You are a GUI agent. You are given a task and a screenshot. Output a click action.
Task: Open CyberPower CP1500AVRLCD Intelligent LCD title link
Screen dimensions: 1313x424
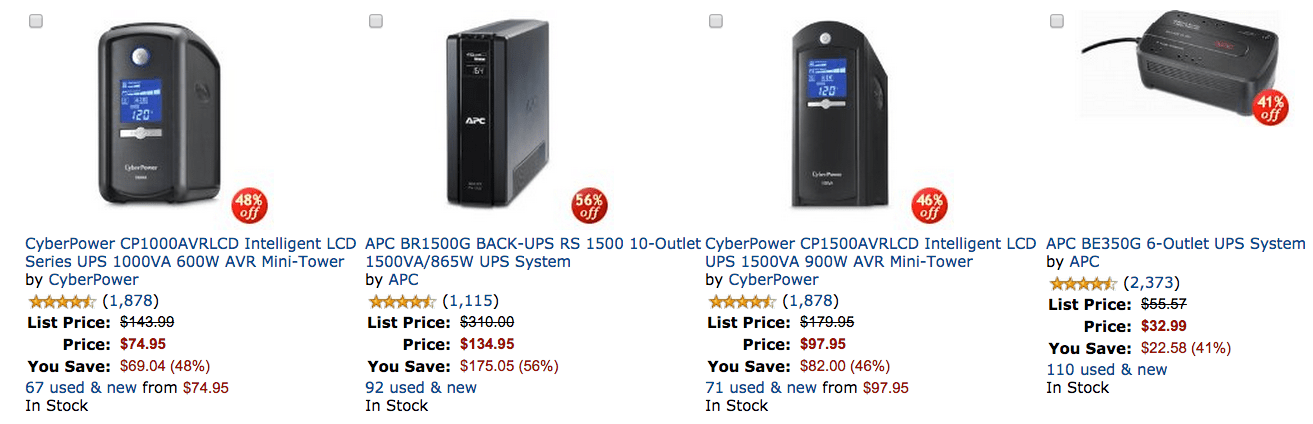point(870,243)
